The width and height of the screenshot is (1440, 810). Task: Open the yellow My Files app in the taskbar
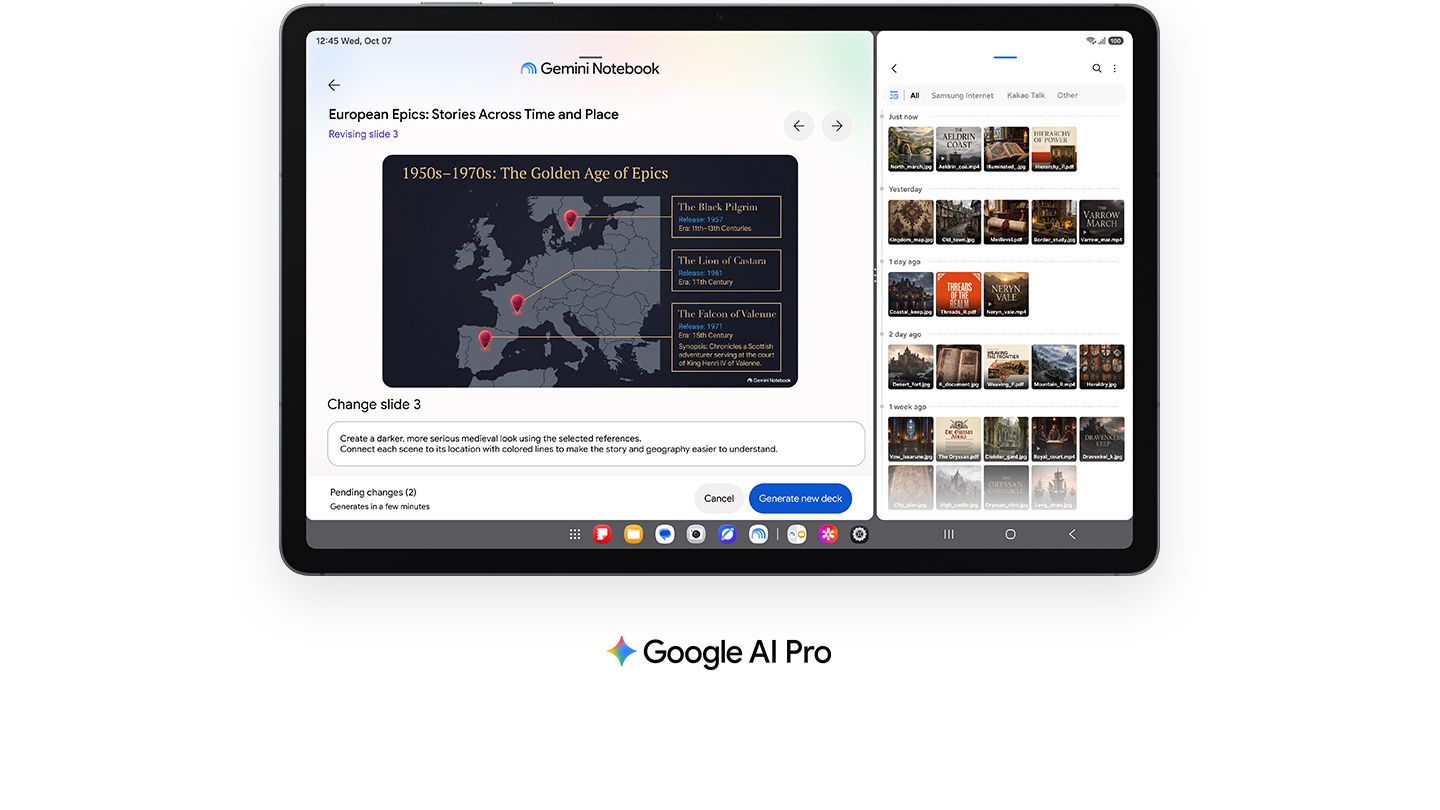(x=633, y=535)
